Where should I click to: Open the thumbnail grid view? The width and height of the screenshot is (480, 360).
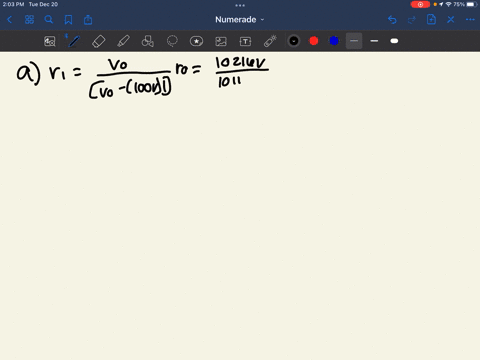(x=29, y=20)
